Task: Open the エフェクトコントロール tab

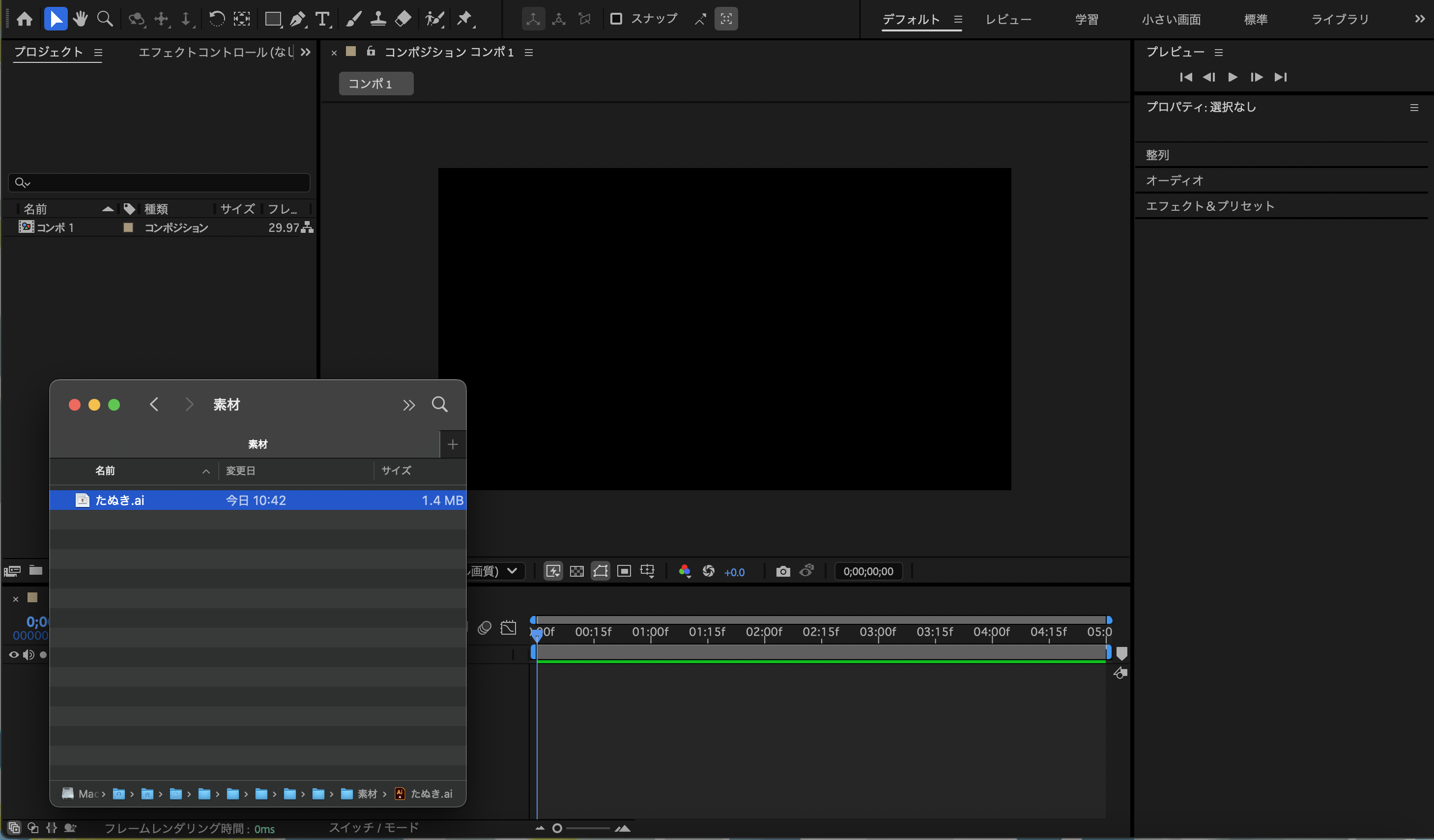Action: pos(216,53)
